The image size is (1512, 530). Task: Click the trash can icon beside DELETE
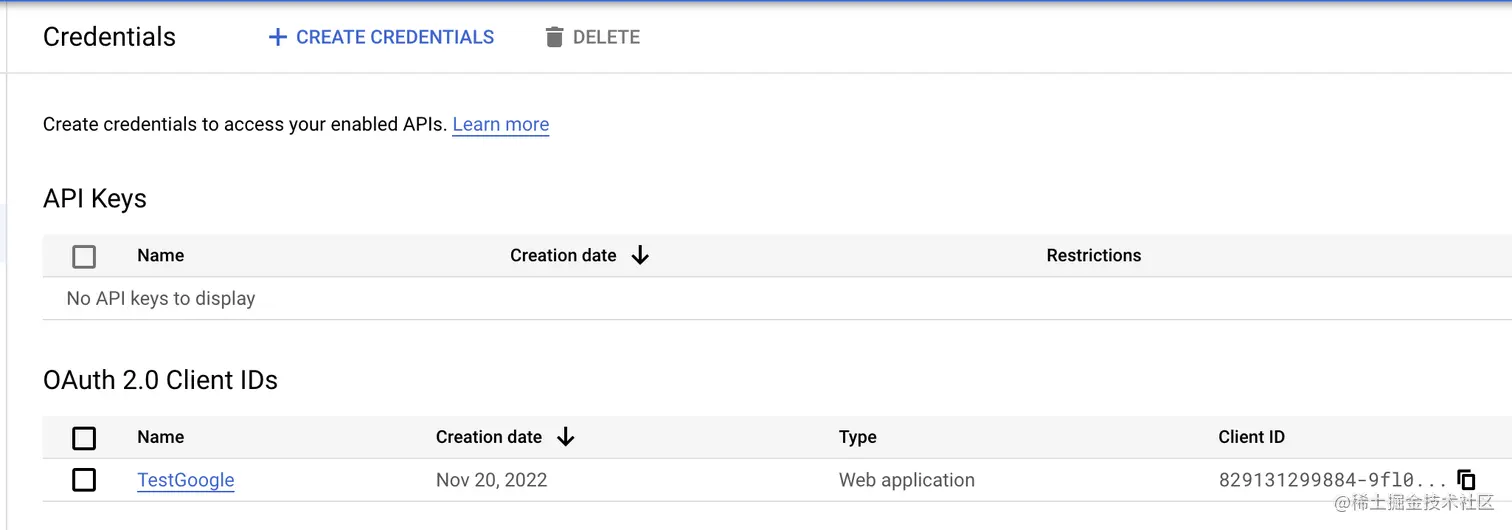(x=554, y=38)
